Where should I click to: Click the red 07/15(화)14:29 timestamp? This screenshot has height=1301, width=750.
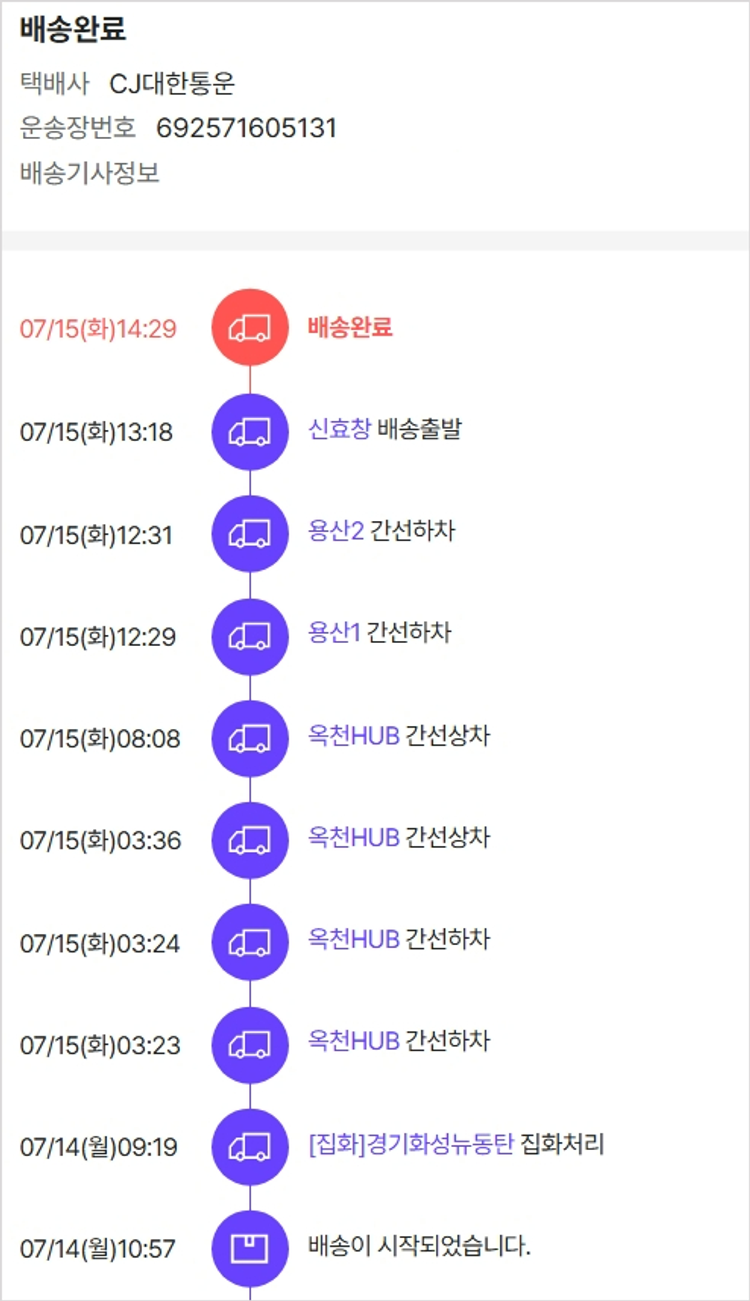click(x=98, y=329)
